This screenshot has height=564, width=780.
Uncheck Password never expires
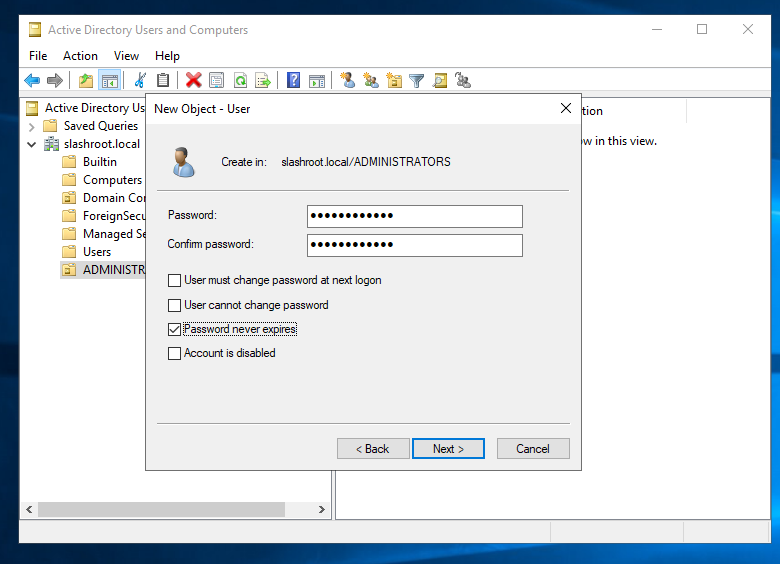coord(175,329)
